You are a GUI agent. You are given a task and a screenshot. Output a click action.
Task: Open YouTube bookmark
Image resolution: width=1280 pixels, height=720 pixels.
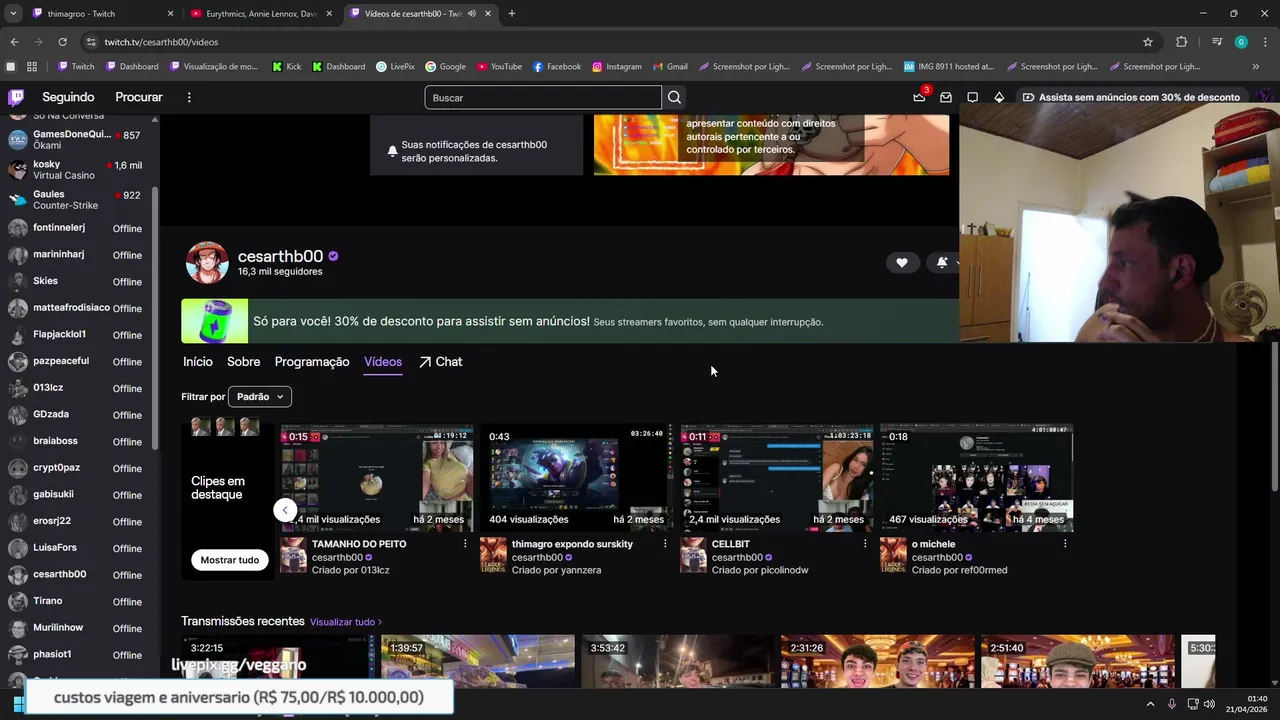pos(499,67)
